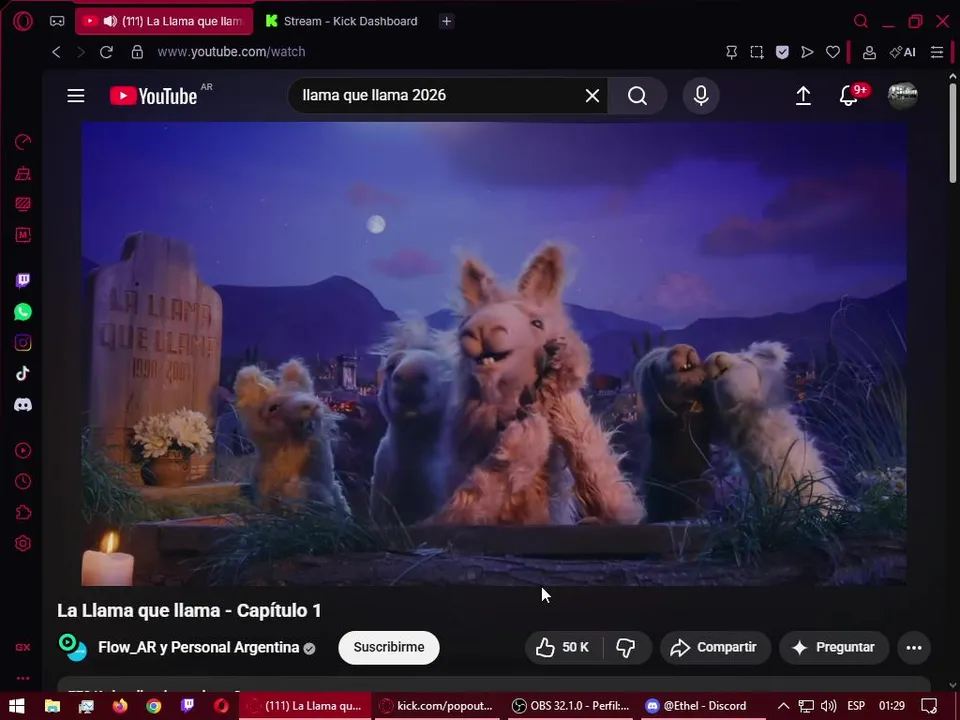Open ad blocker shield settings
Image resolution: width=960 pixels, height=720 pixels.
pos(782,52)
